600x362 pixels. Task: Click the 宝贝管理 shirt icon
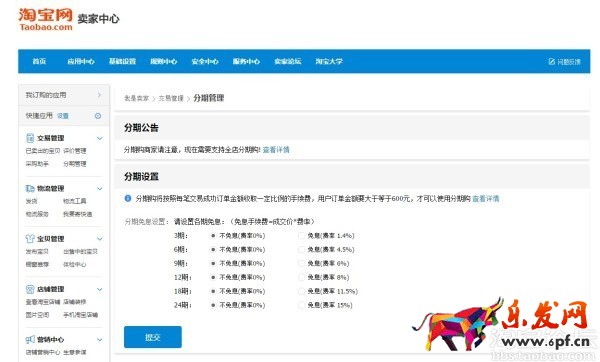pos(30,239)
